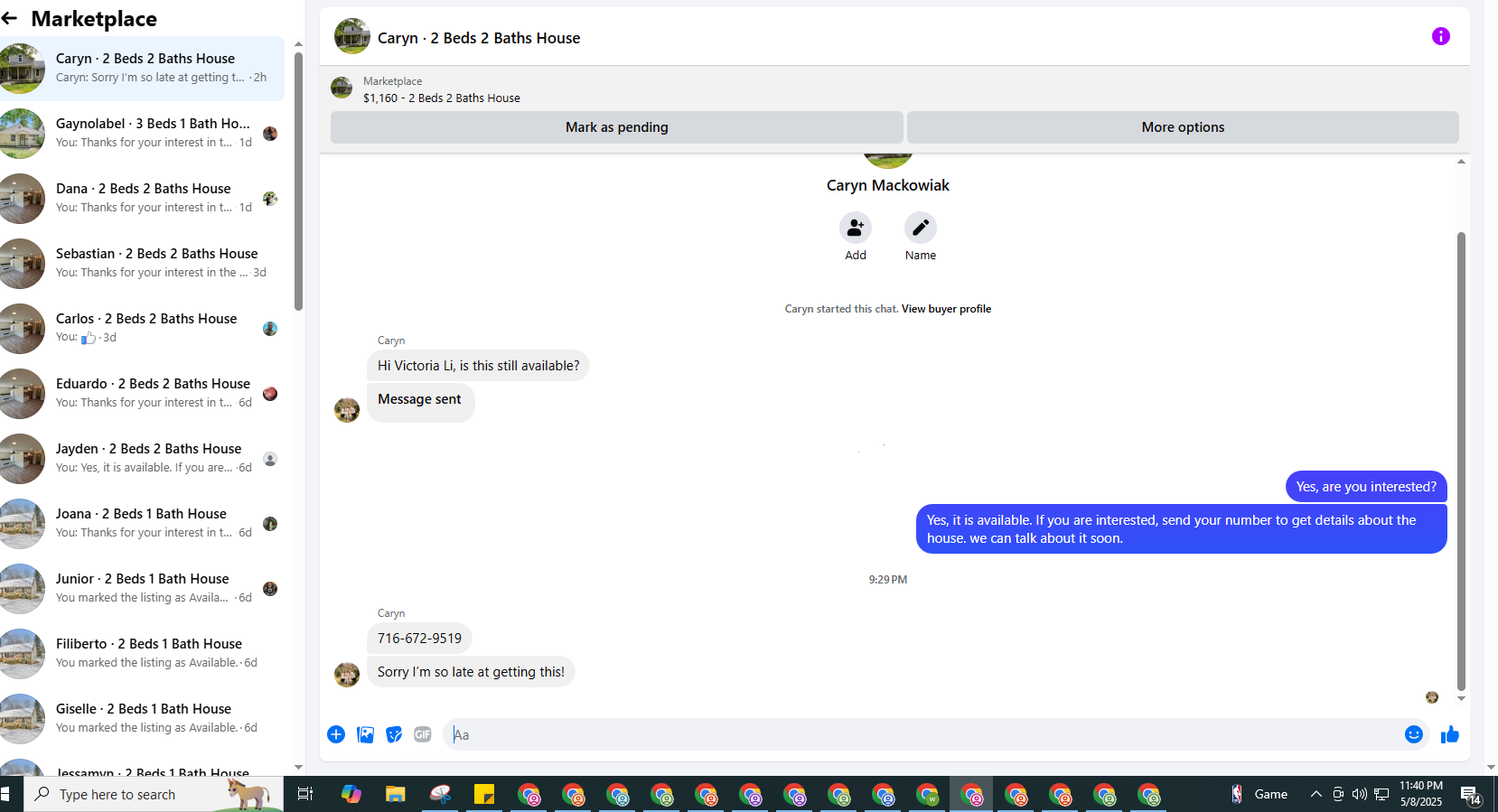Open the View buyer profile link
The height and width of the screenshot is (812, 1498).
(x=946, y=309)
